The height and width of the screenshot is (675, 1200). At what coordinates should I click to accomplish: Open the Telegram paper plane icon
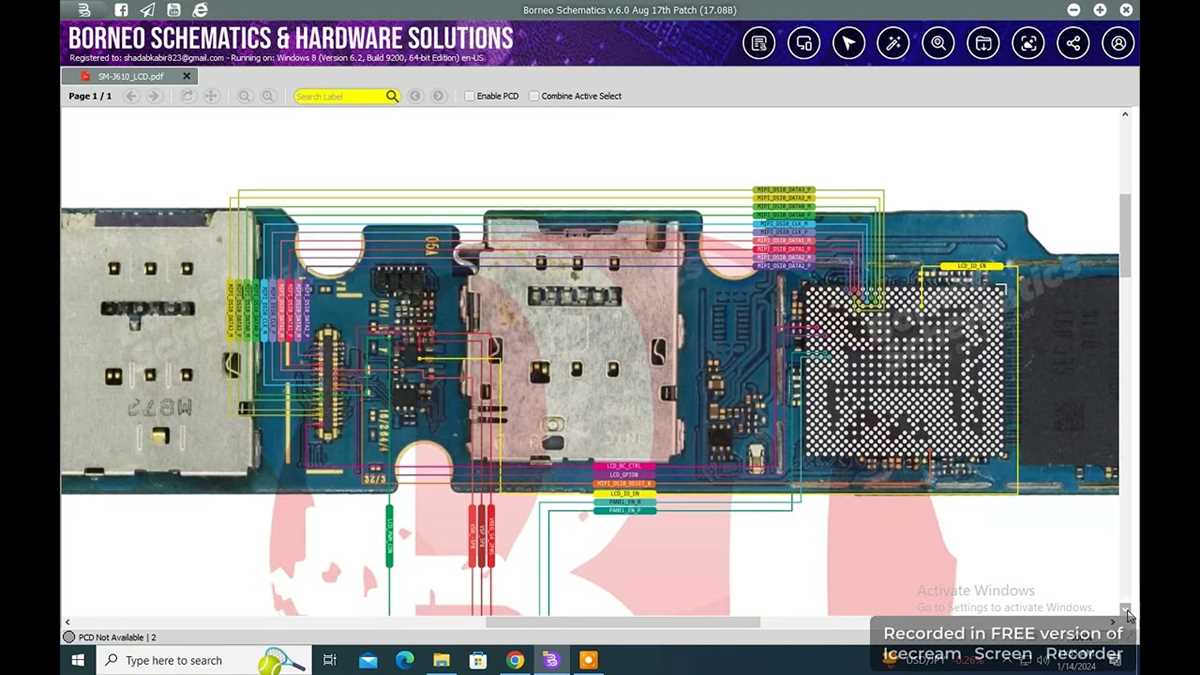[148, 10]
